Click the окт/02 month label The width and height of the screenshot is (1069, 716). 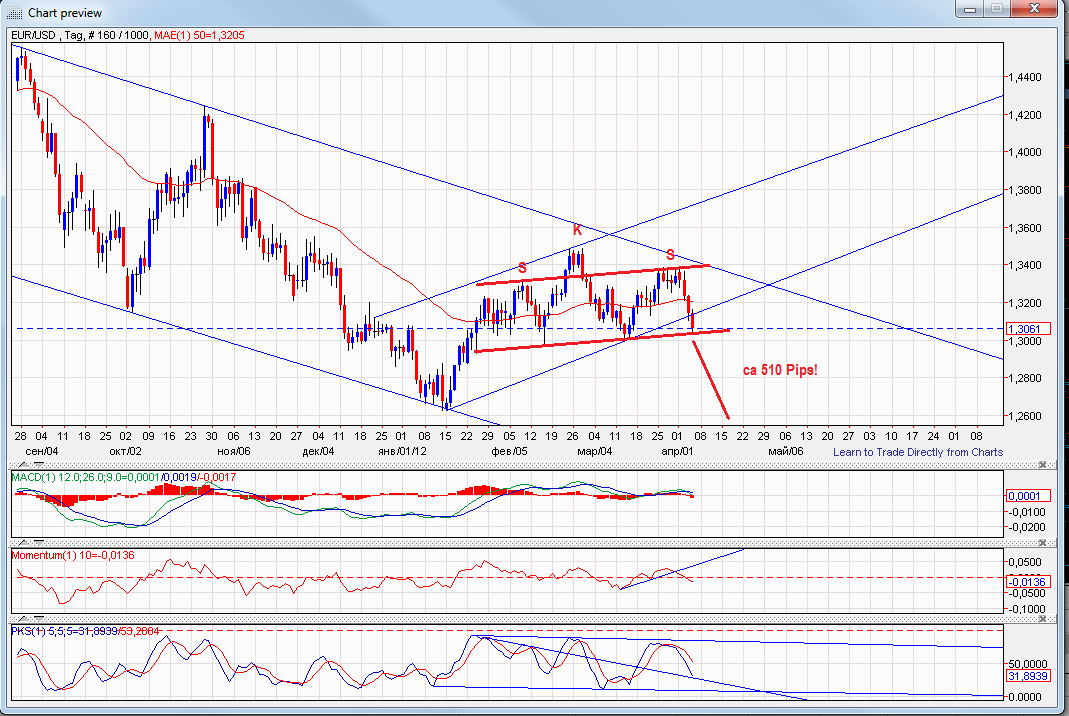(125, 451)
